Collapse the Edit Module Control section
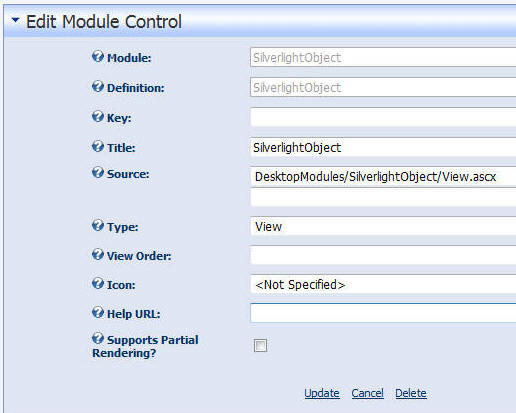 [15, 20]
